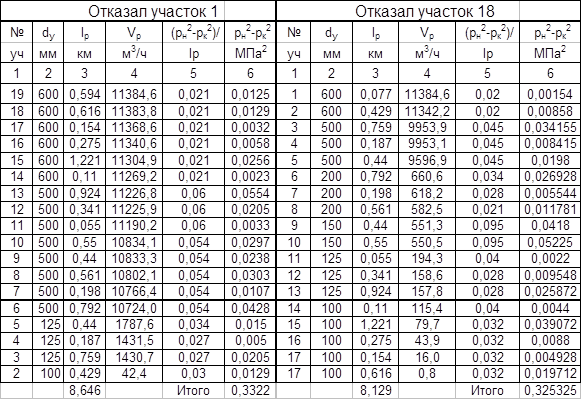Select the flow cell 10724,0
This screenshot has width=582, height=400.
click(134, 308)
